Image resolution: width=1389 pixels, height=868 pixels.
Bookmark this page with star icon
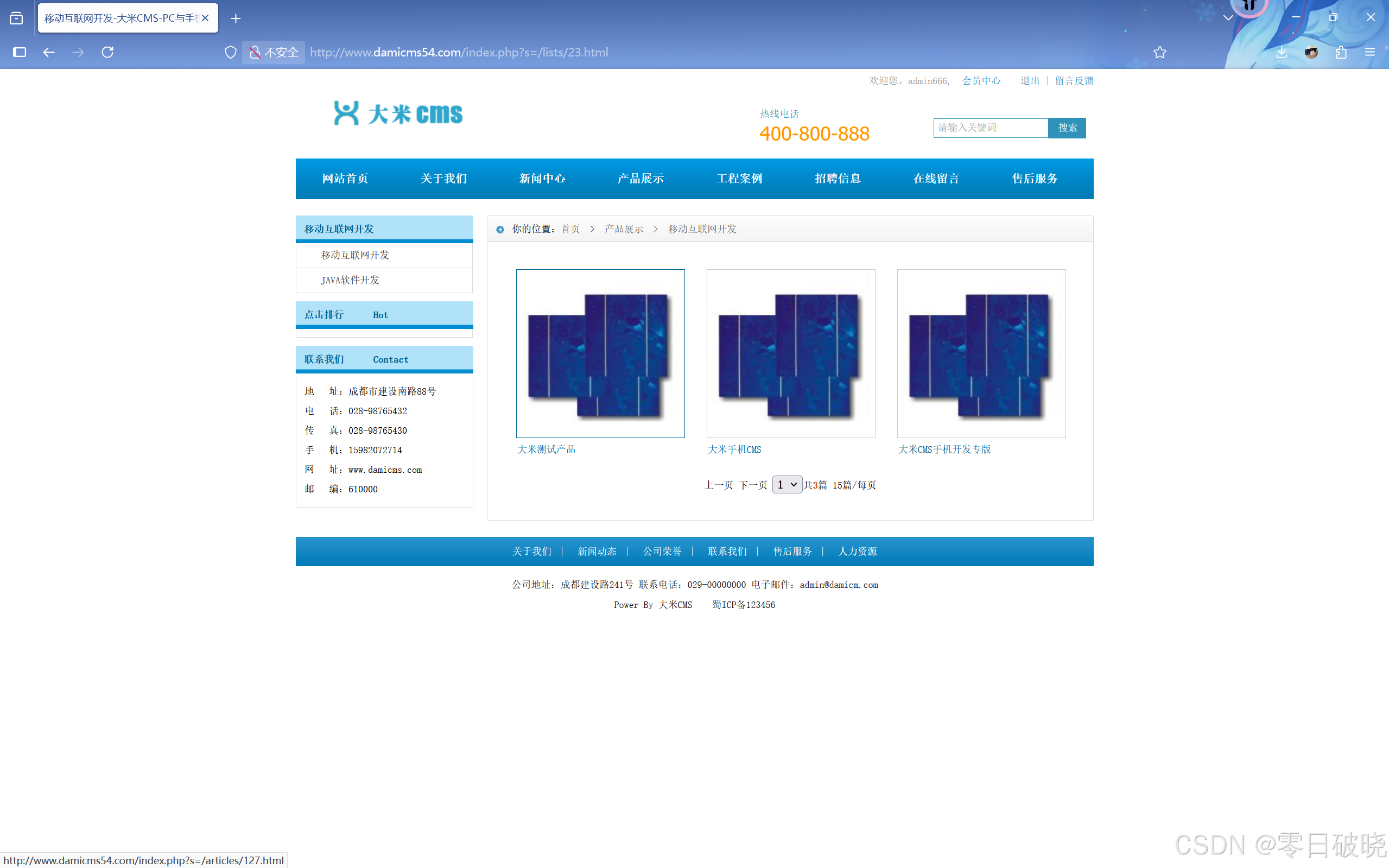pyautogui.click(x=1159, y=52)
